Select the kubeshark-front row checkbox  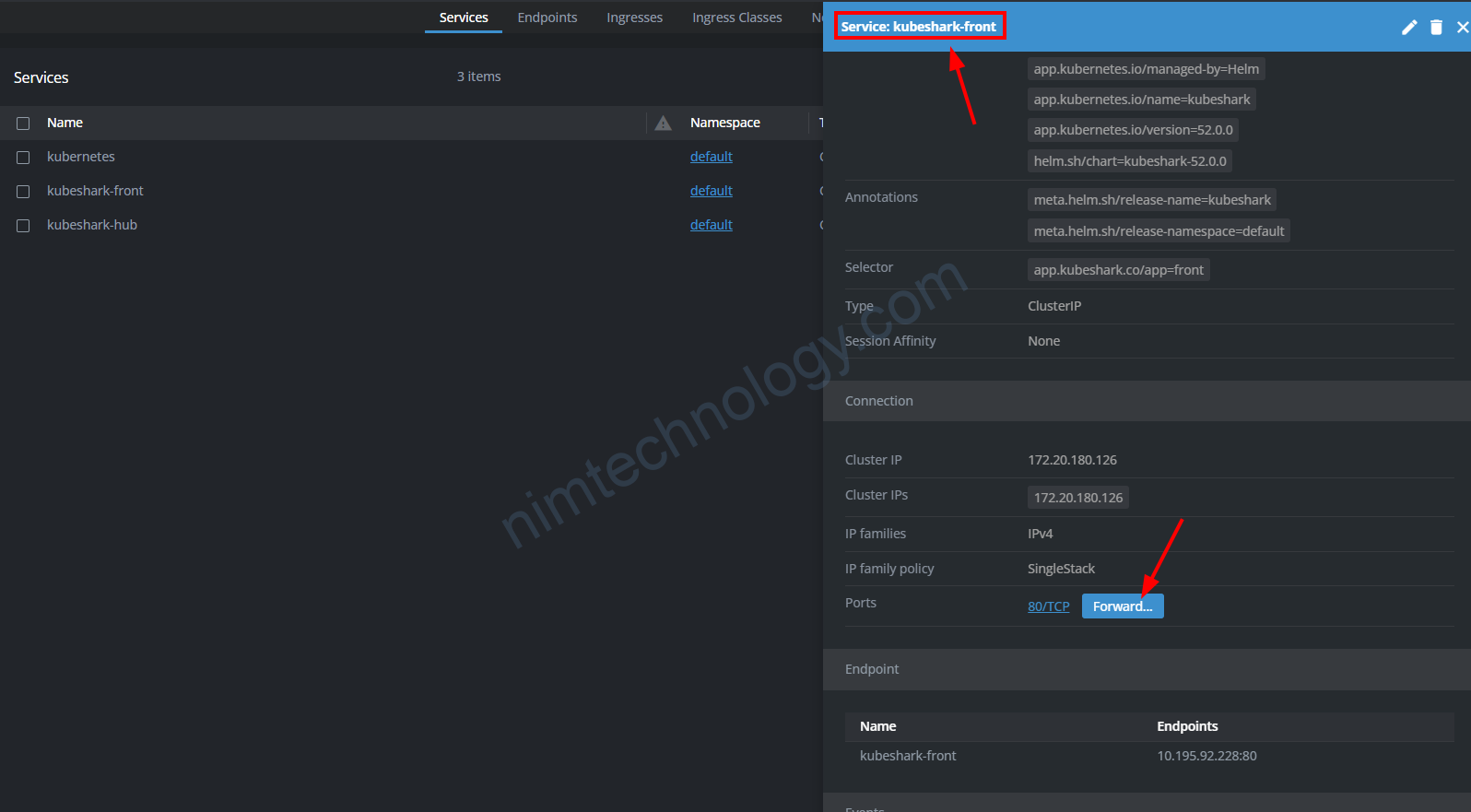click(x=23, y=192)
